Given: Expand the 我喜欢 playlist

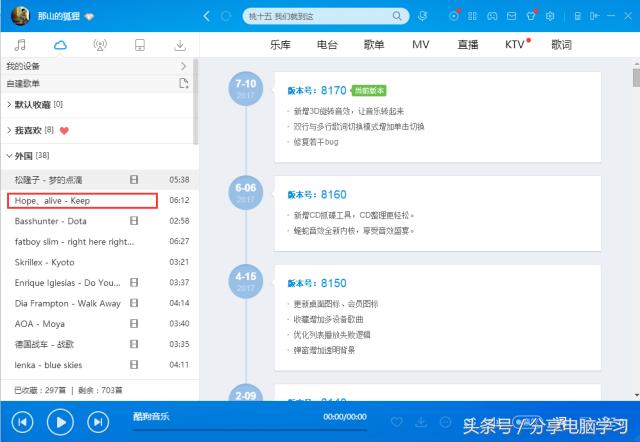Looking at the screenshot, I should 9,131.
